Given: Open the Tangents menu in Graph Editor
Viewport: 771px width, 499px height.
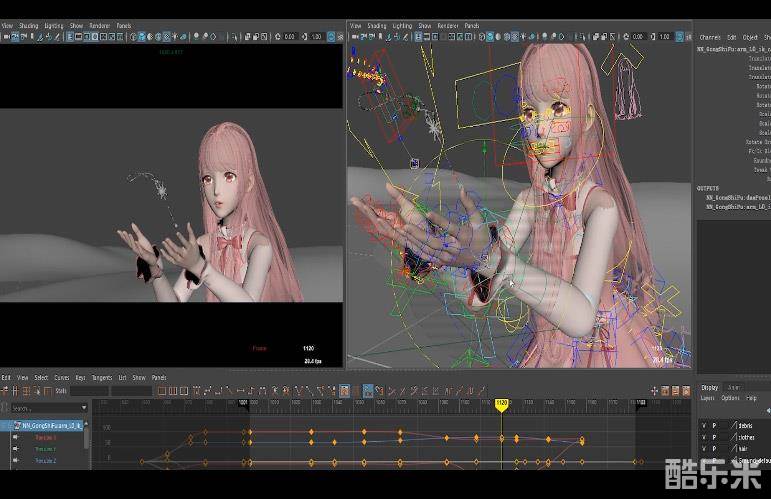Looking at the screenshot, I should pyautogui.click(x=101, y=378).
